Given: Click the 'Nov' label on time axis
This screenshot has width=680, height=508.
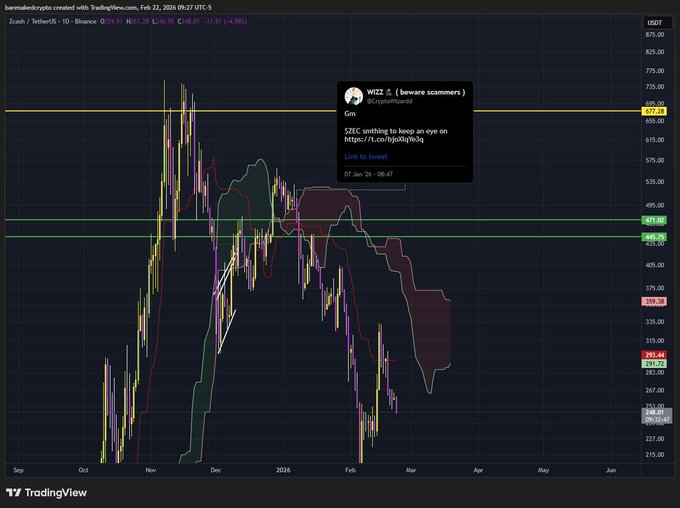Looking at the screenshot, I should pos(150,470).
